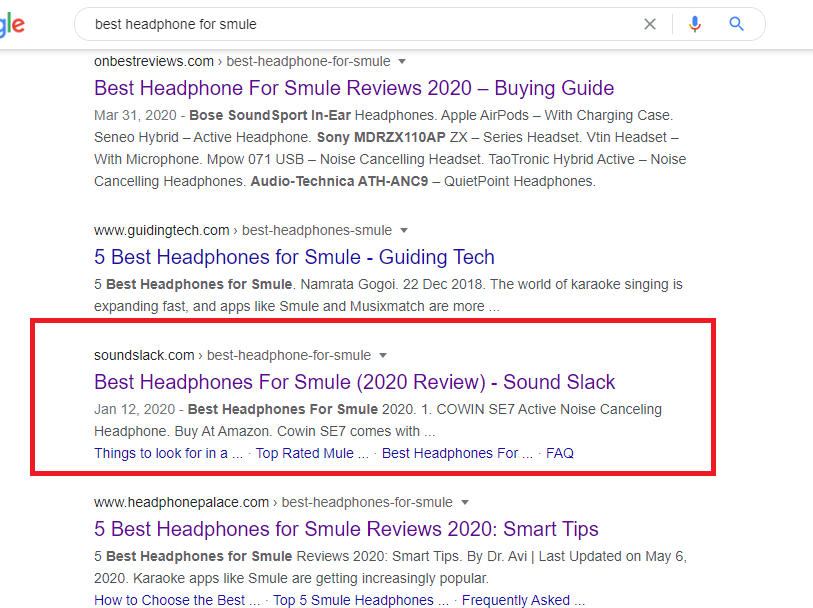Click the www.headphonepalace.com breadcrumb URL
Image resolution: width=813 pixels, height=608 pixels.
tap(273, 502)
